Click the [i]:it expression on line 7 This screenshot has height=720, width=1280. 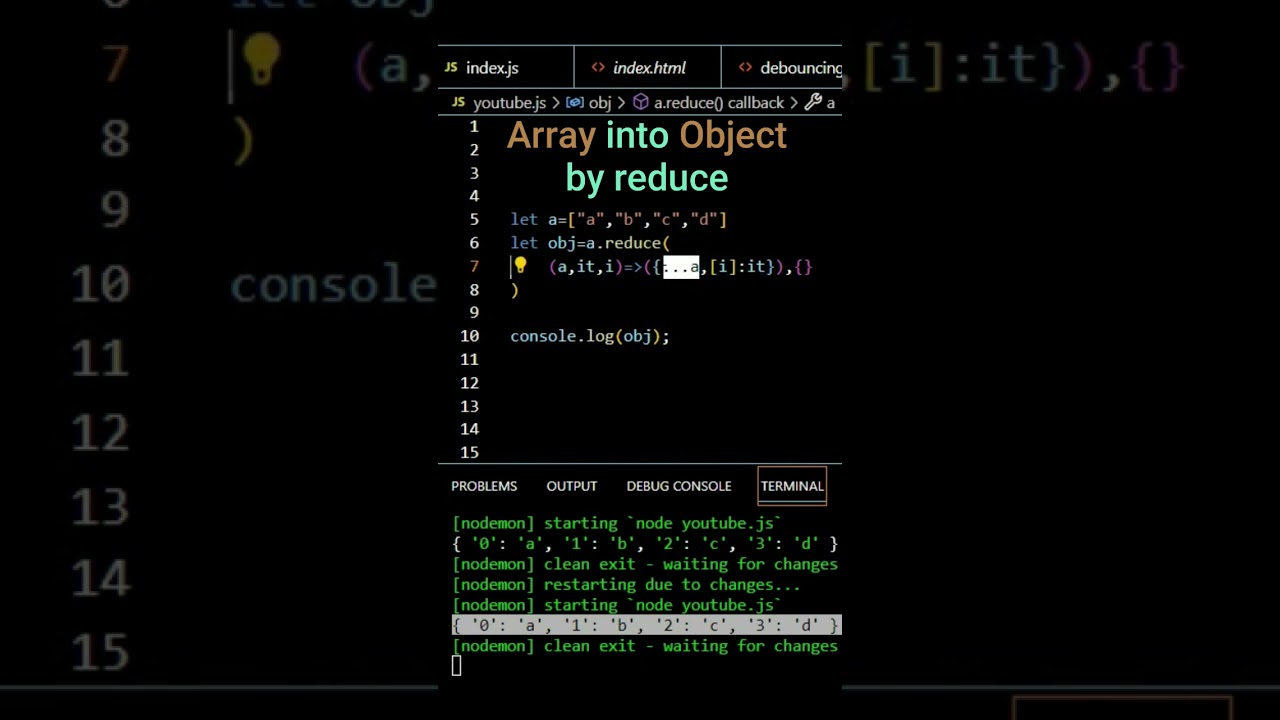pyautogui.click(x=738, y=267)
